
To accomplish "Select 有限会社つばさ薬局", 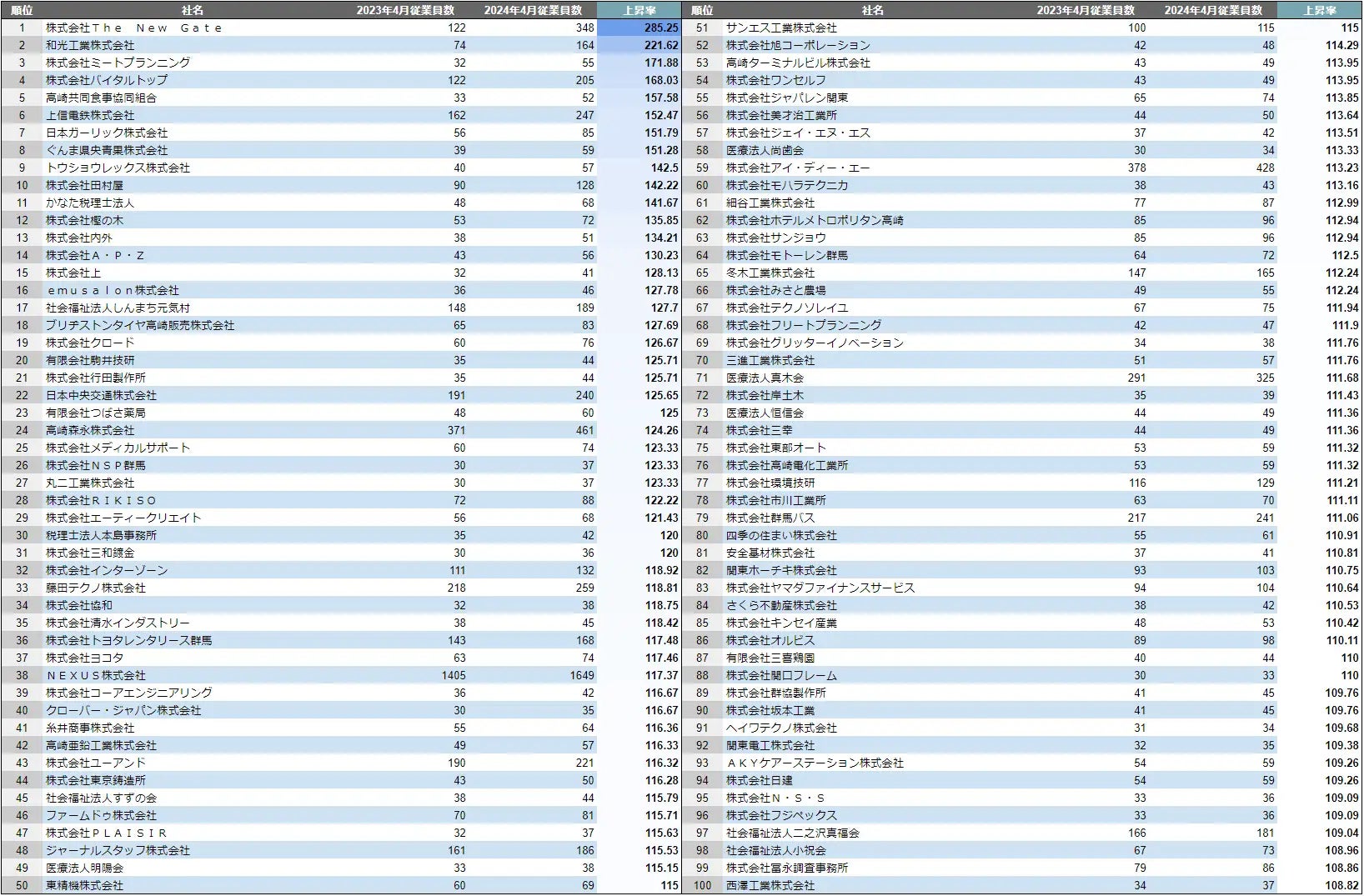I will pyautogui.click(x=96, y=413).
